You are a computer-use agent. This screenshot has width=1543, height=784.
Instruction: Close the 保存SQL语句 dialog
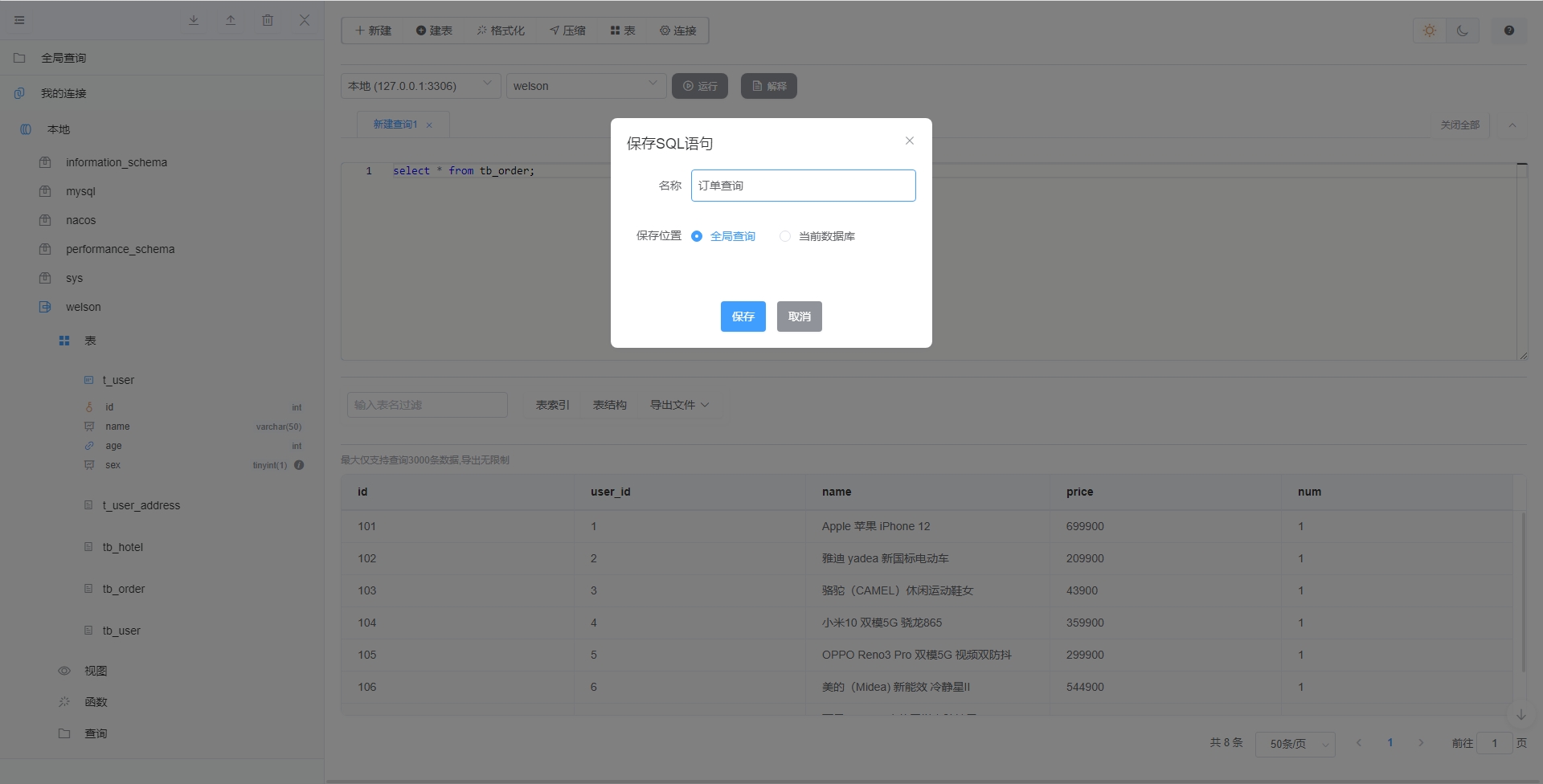(910, 141)
